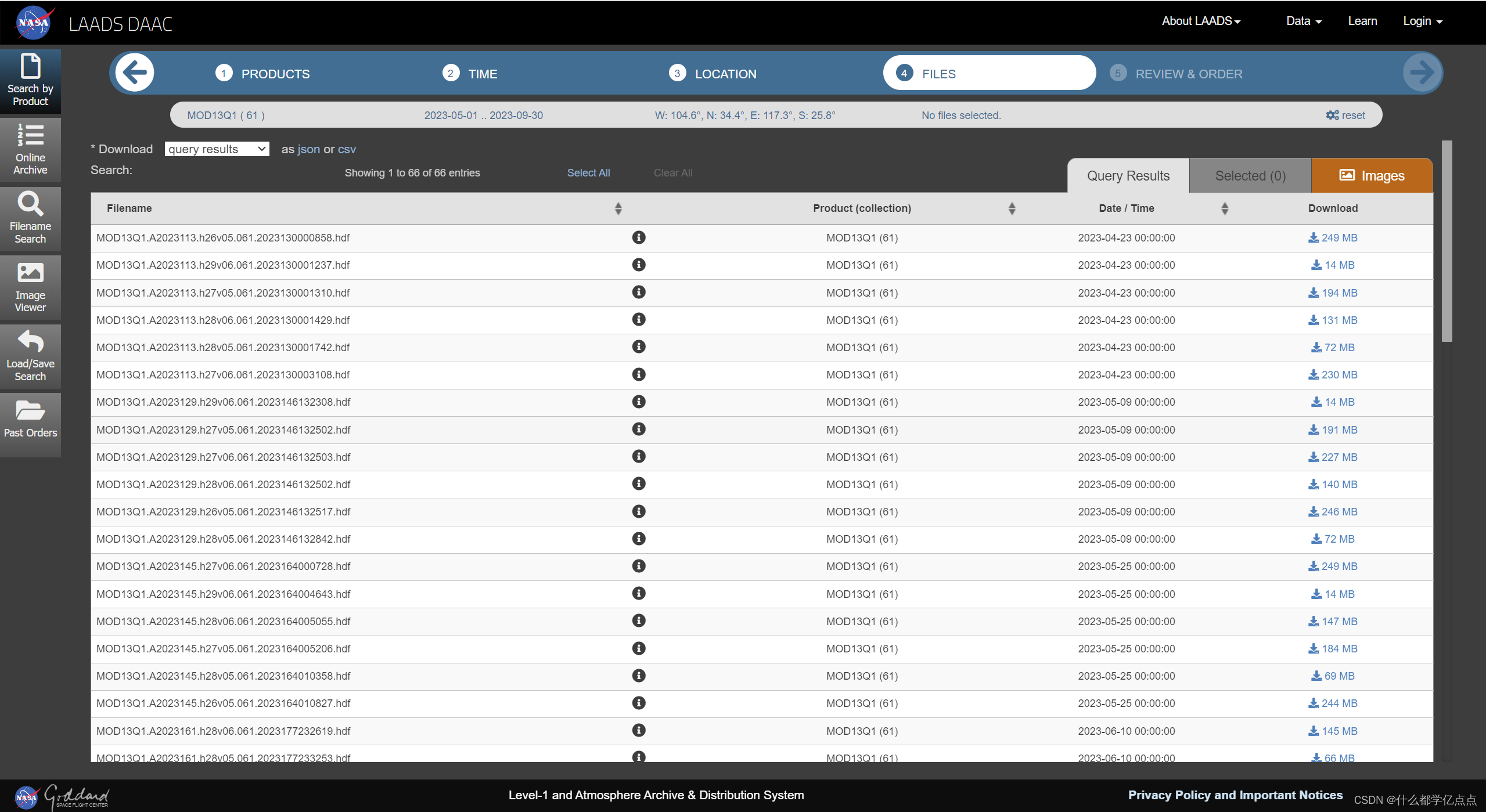Click the back arrow wizard button
Viewport: 1486px width, 812px height.
(x=135, y=73)
